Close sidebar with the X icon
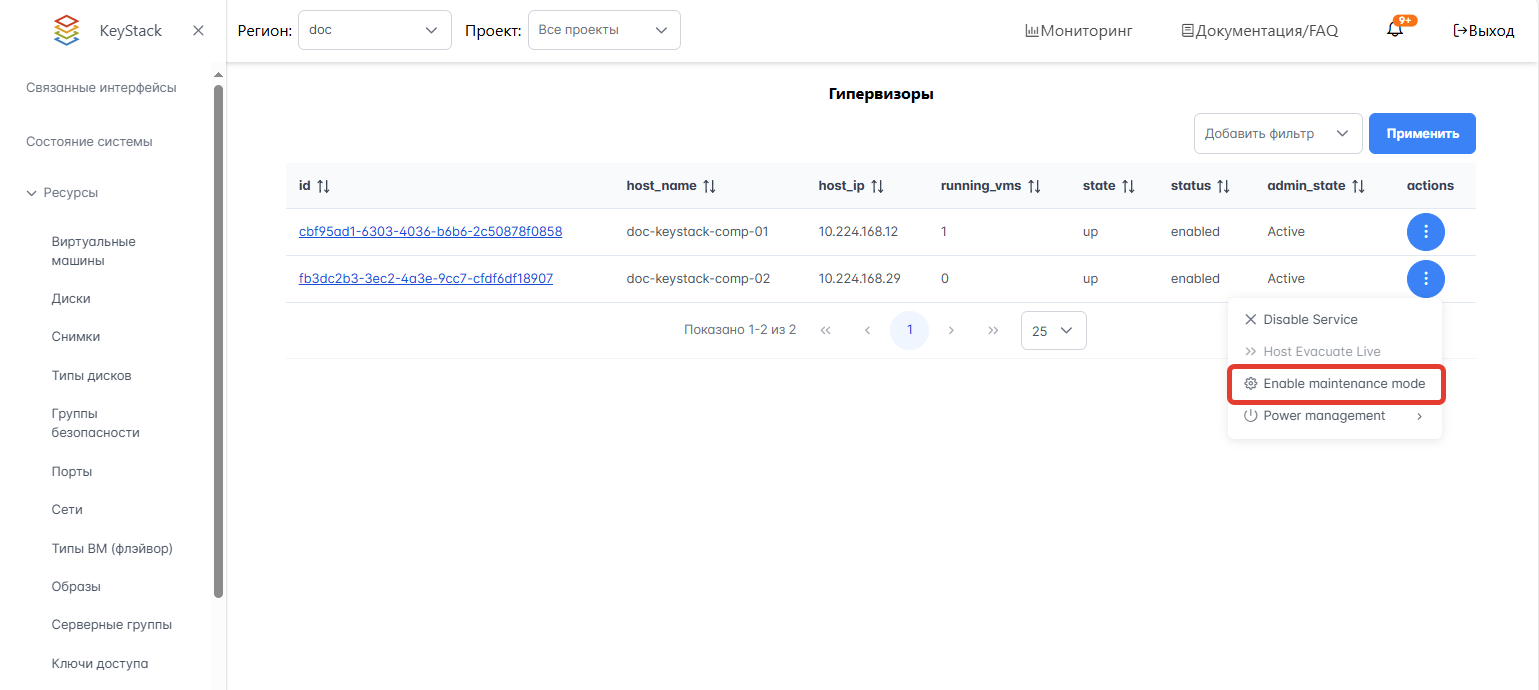 click(198, 30)
